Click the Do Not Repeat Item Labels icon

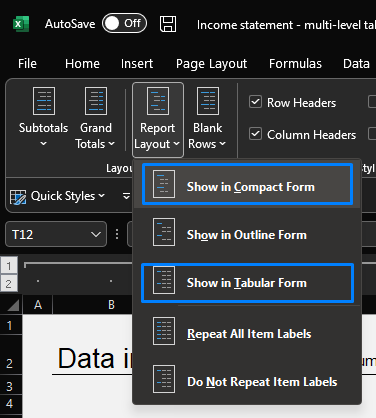click(164, 379)
